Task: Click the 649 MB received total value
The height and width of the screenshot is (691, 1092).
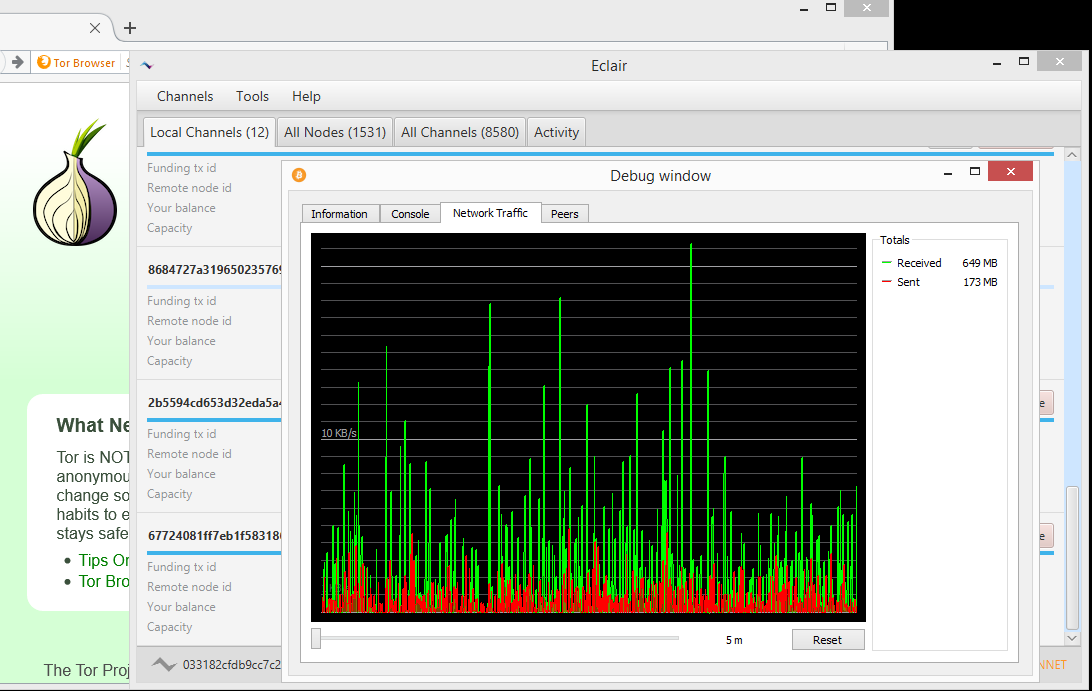Action: (x=980, y=263)
